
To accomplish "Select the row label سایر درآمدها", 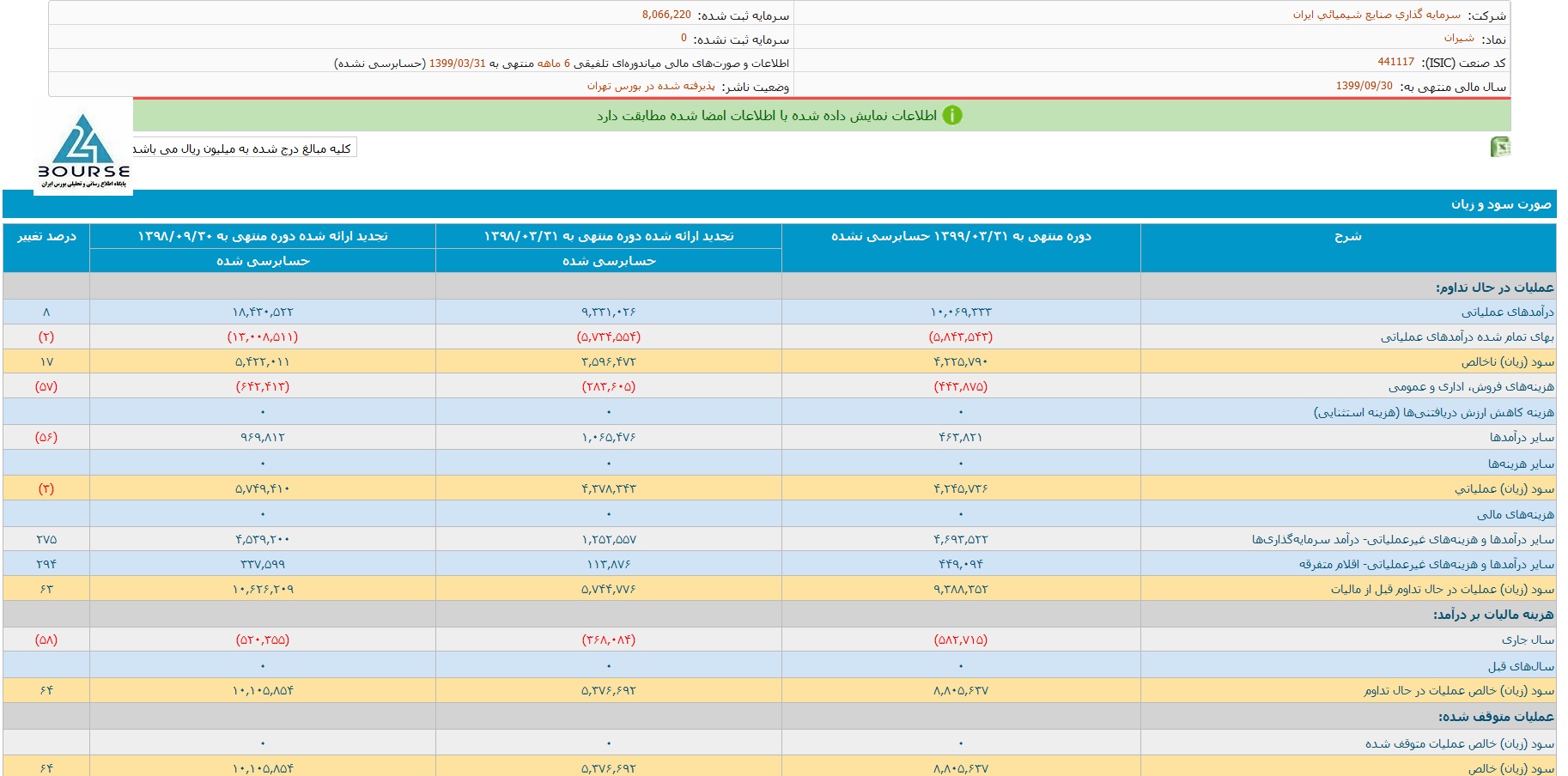I will 1522,437.
